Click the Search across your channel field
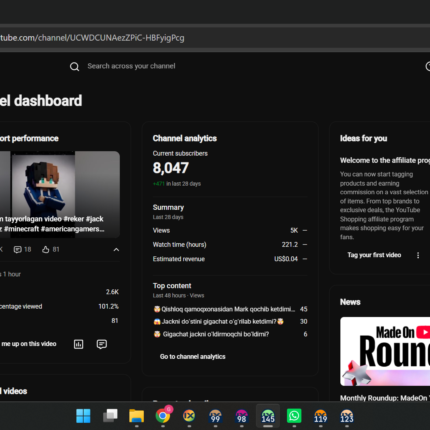 tap(131, 66)
